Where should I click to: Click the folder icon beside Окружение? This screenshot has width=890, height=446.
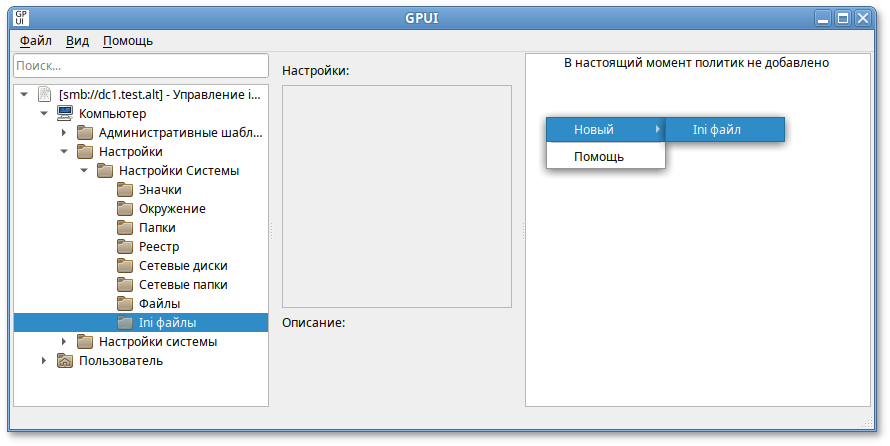click(125, 209)
